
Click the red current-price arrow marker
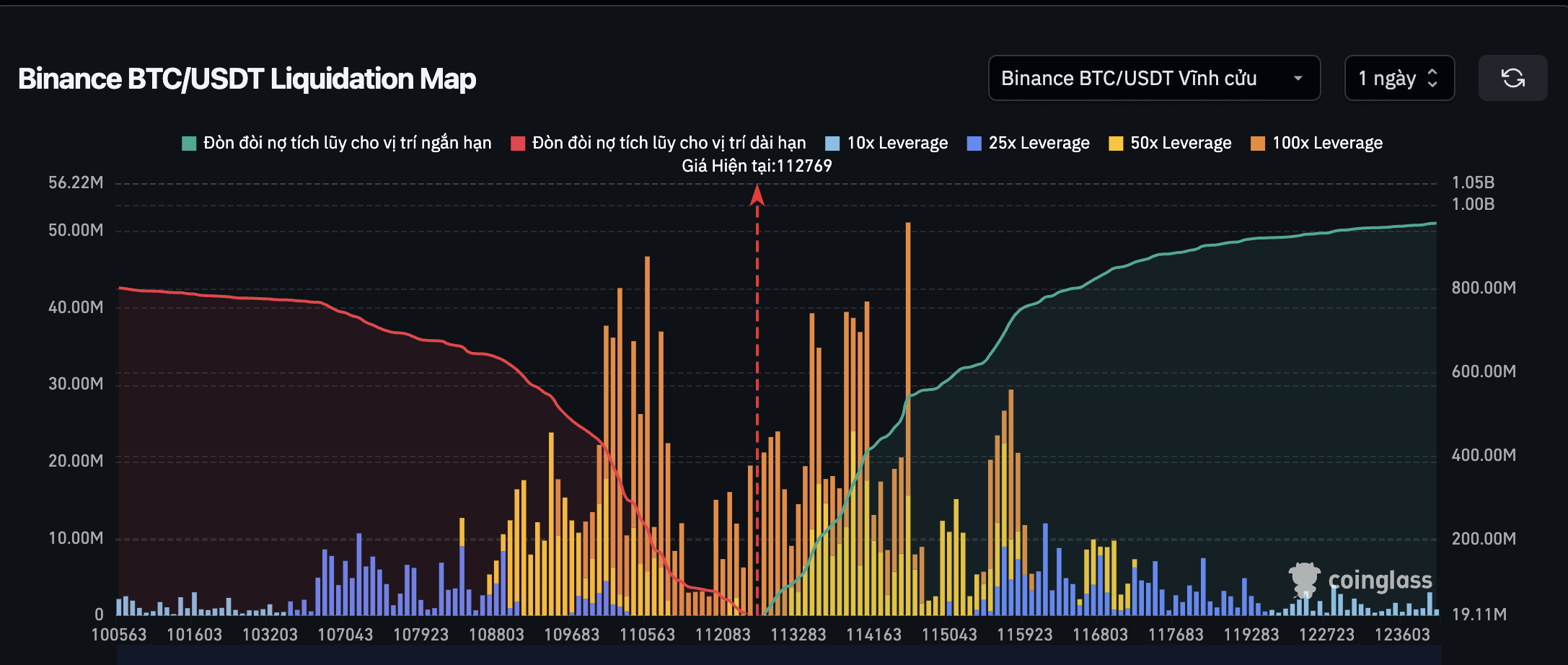tap(757, 195)
